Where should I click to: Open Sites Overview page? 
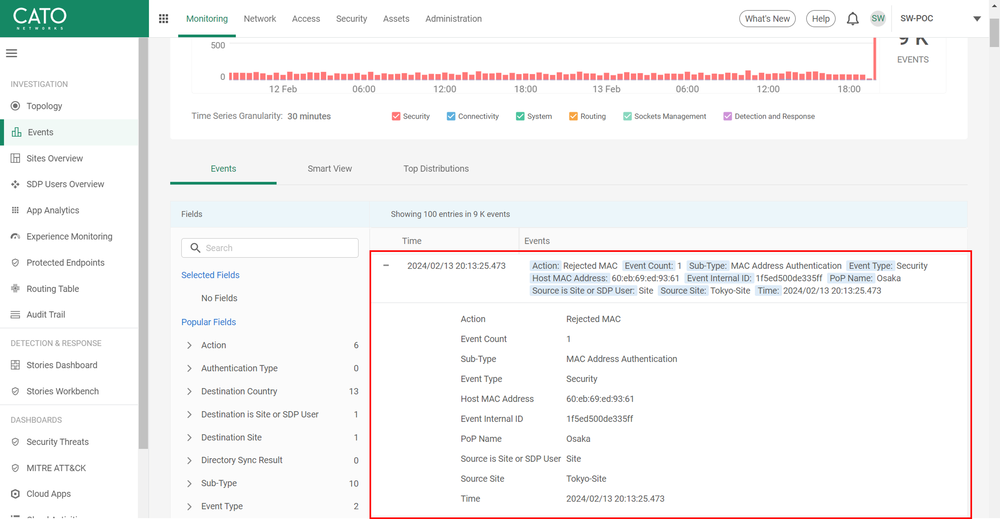pyautogui.click(x=55, y=158)
